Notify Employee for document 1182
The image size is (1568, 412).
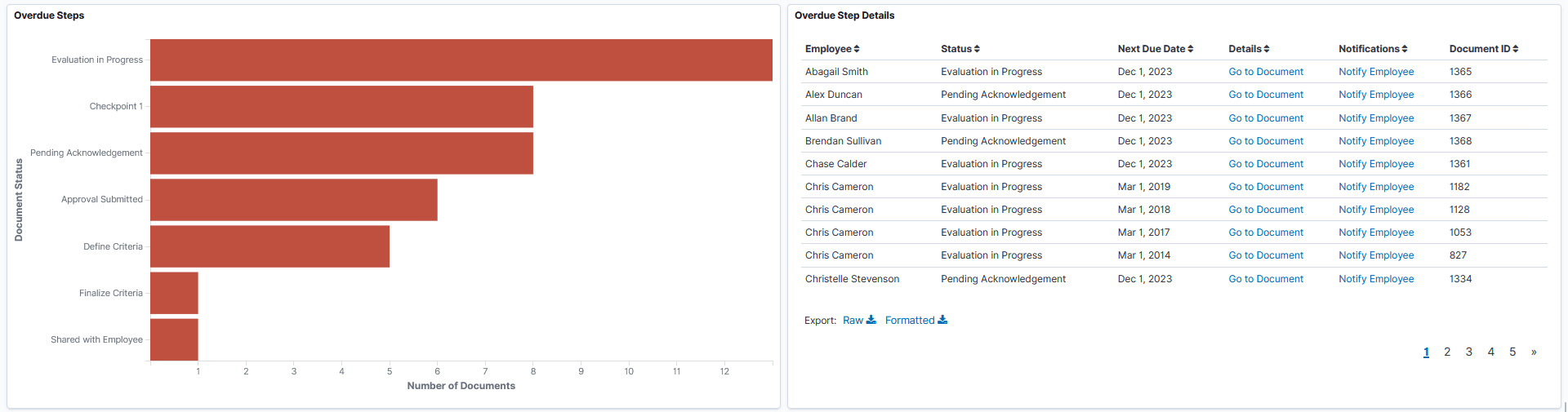1376,187
